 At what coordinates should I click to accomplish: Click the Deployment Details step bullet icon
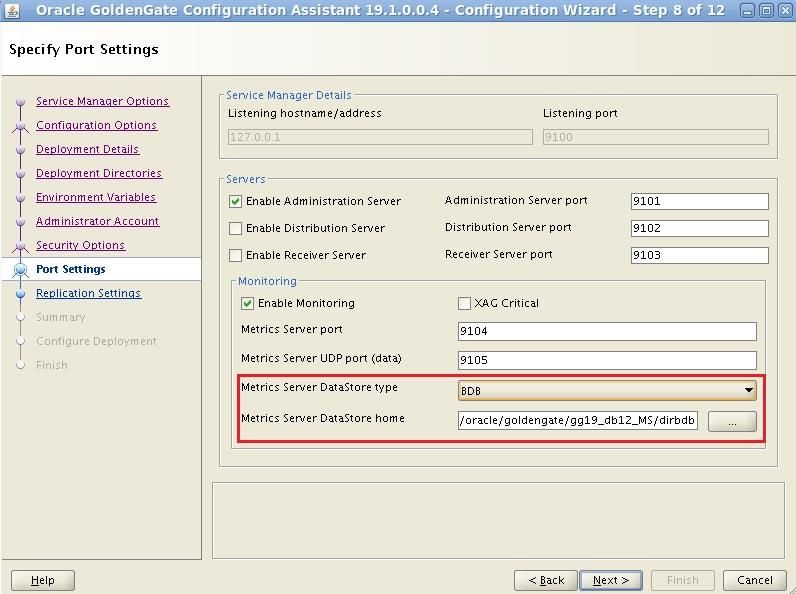pos(20,150)
